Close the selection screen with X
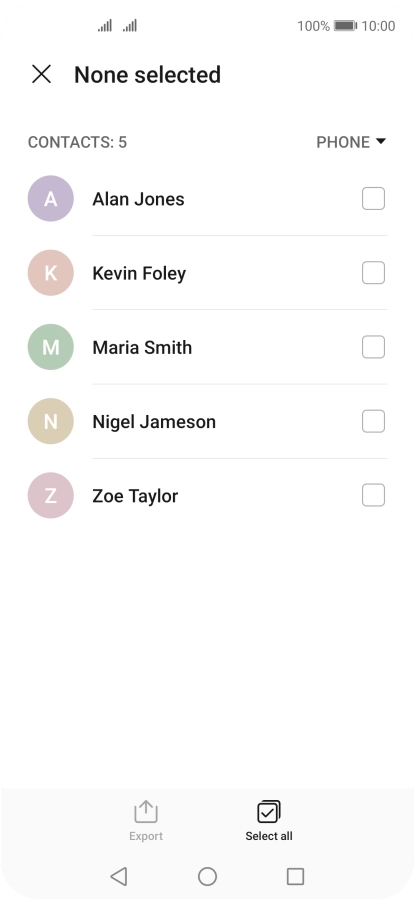Image resolution: width=415 pixels, height=900 pixels. pos(41,74)
